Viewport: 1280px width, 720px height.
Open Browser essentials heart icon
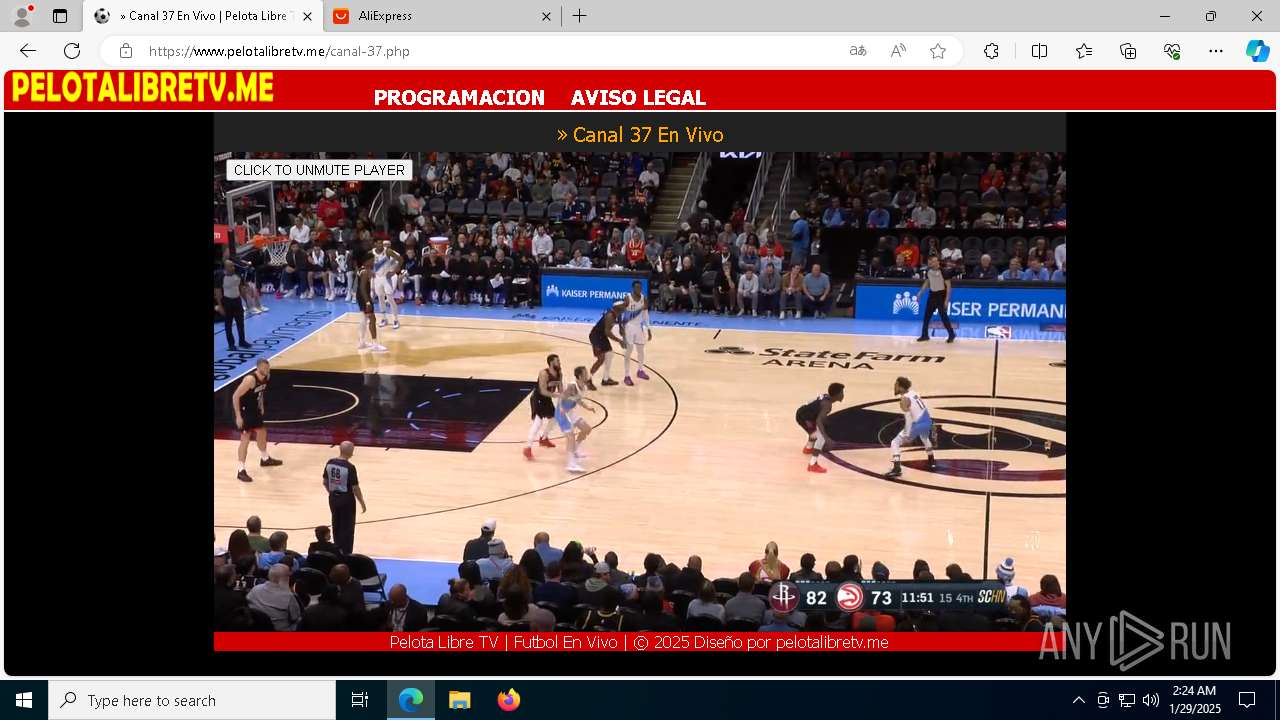click(x=1172, y=51)
